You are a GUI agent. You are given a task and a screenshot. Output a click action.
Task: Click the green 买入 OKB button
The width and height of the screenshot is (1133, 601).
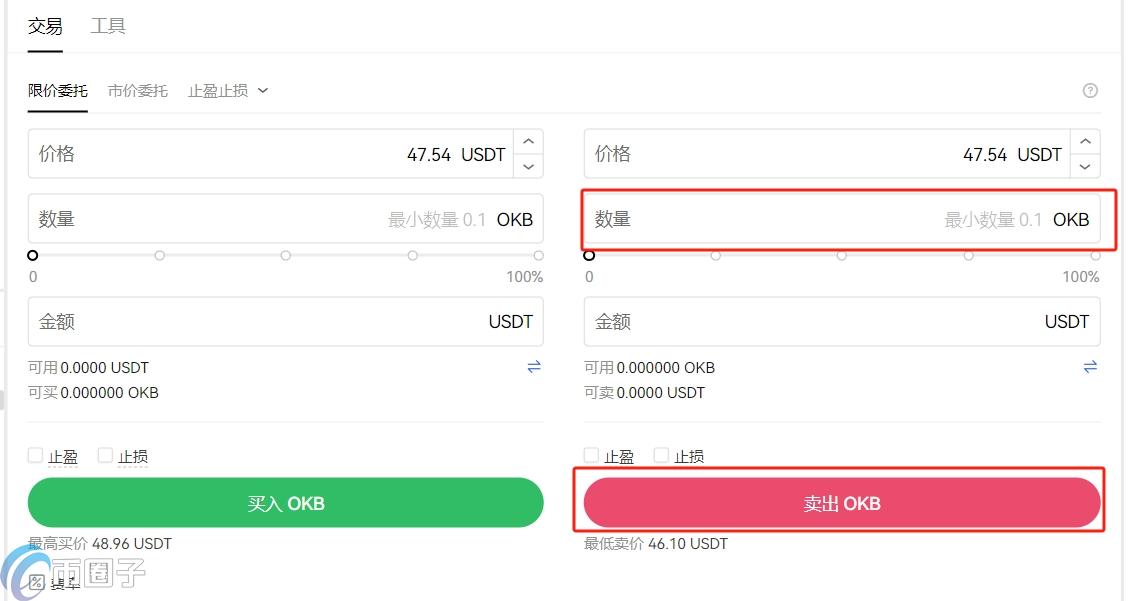tap(285, 503)
